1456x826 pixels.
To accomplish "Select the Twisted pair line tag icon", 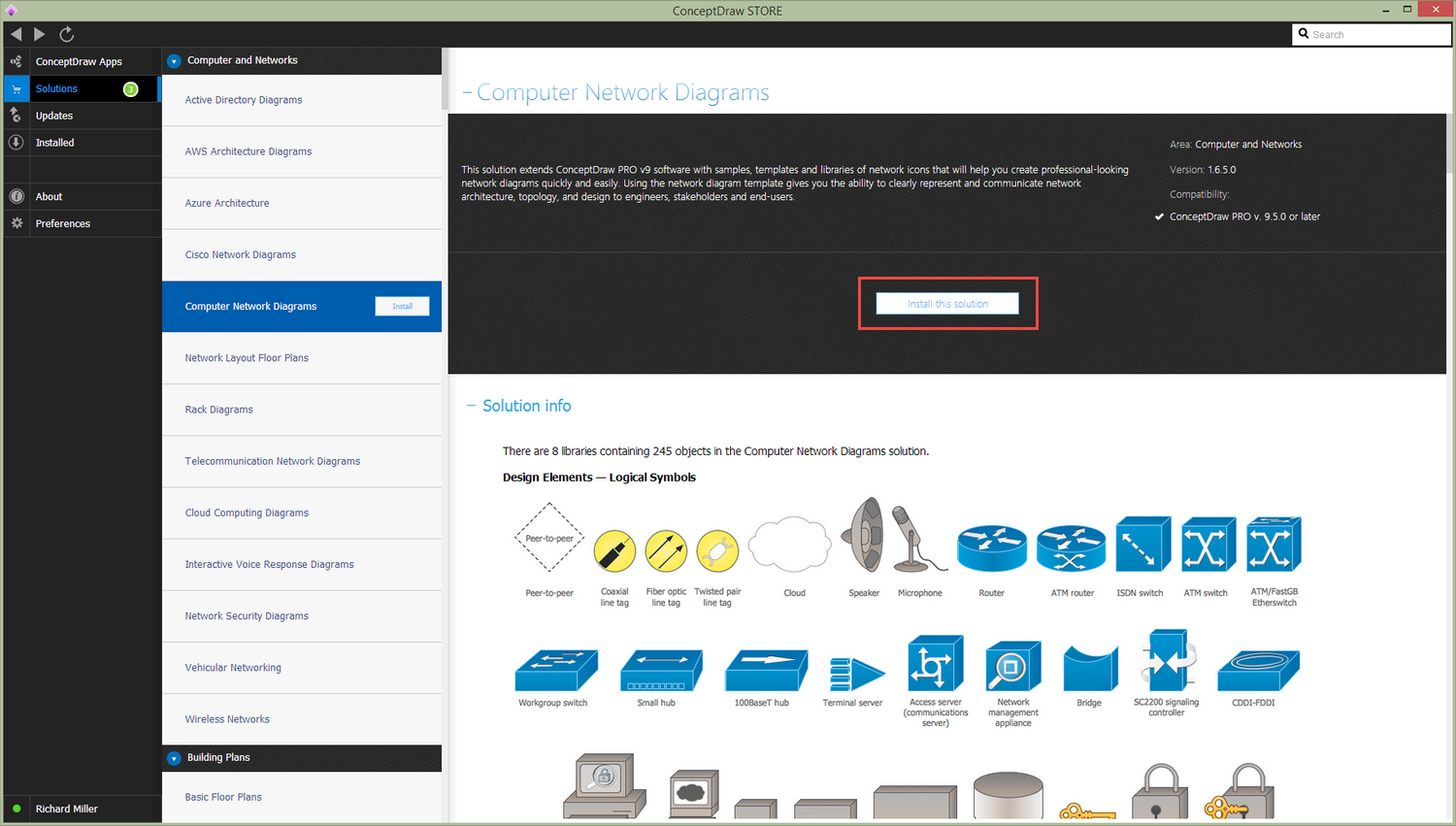I will click(717, 551).
